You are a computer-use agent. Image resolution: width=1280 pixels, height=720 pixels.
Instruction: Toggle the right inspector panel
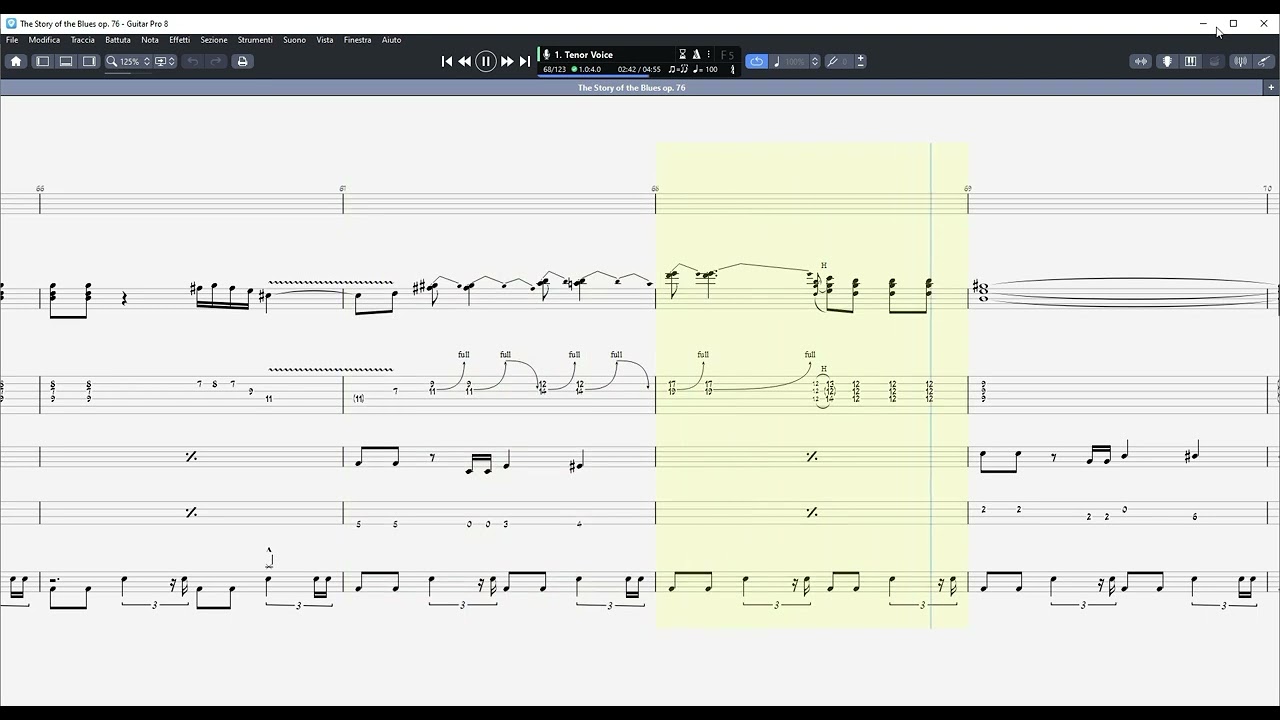click(89, 61)
